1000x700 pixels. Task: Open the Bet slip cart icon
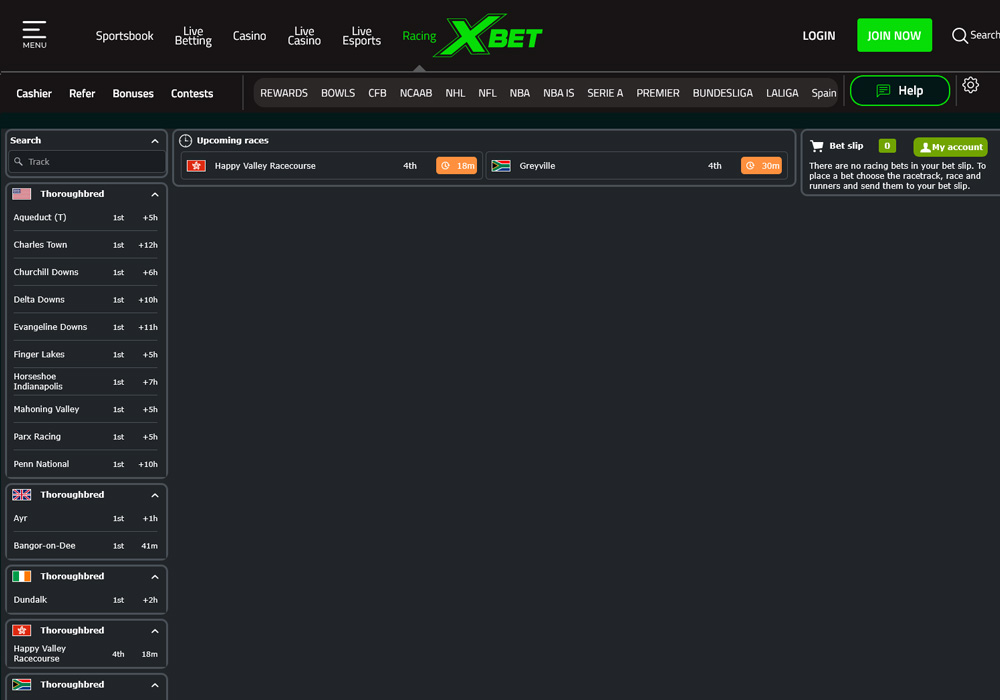[818, 145]
